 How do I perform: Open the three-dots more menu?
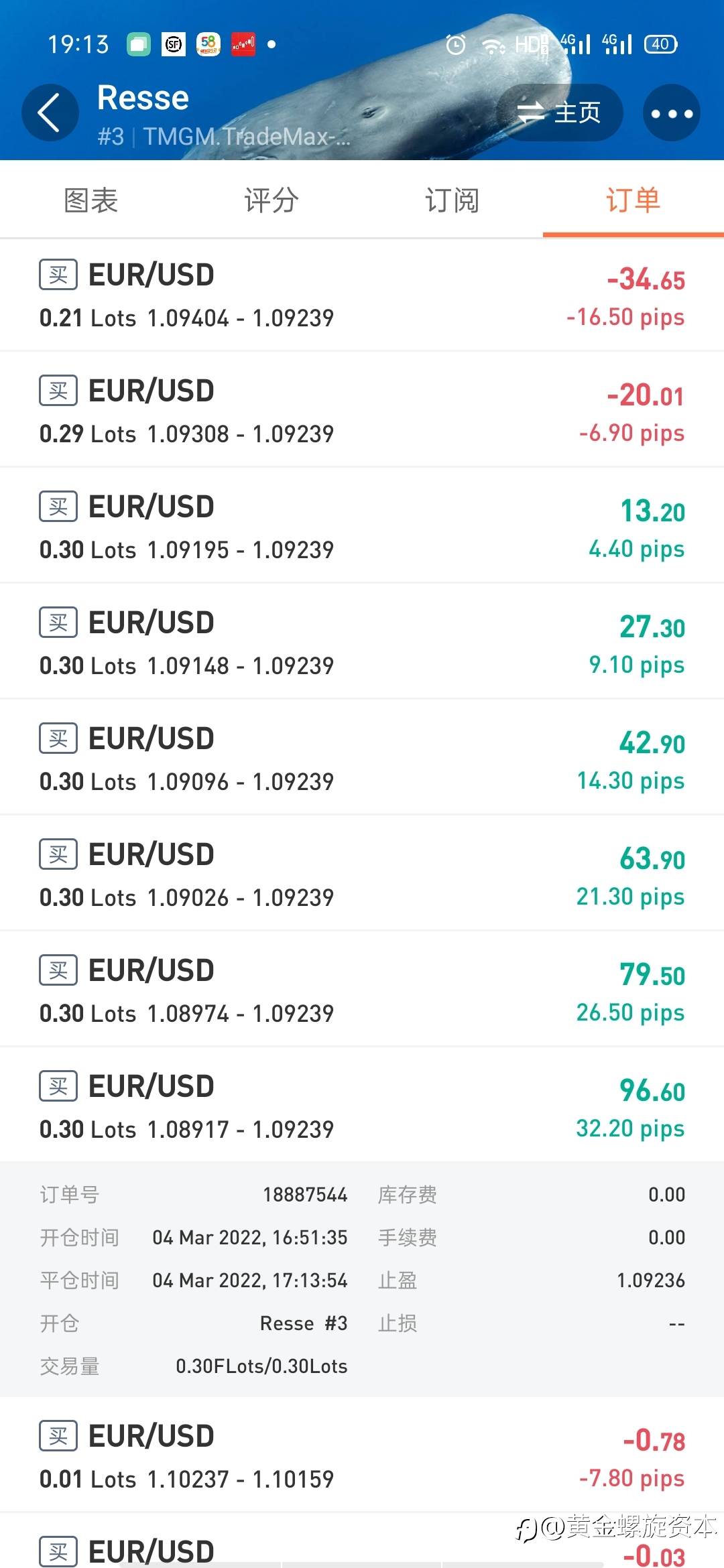point(671,113)
